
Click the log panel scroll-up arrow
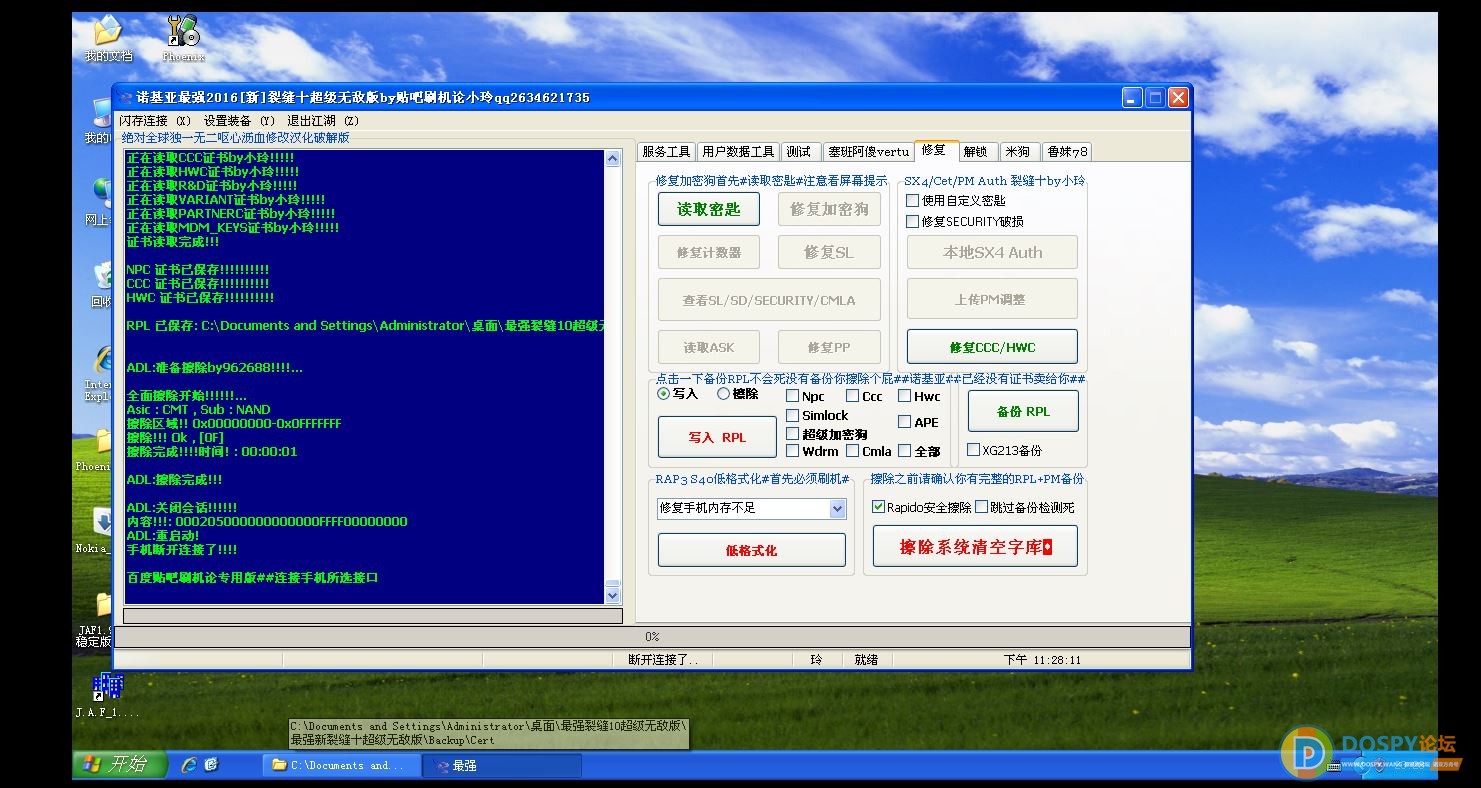click(x=613, y=159)
